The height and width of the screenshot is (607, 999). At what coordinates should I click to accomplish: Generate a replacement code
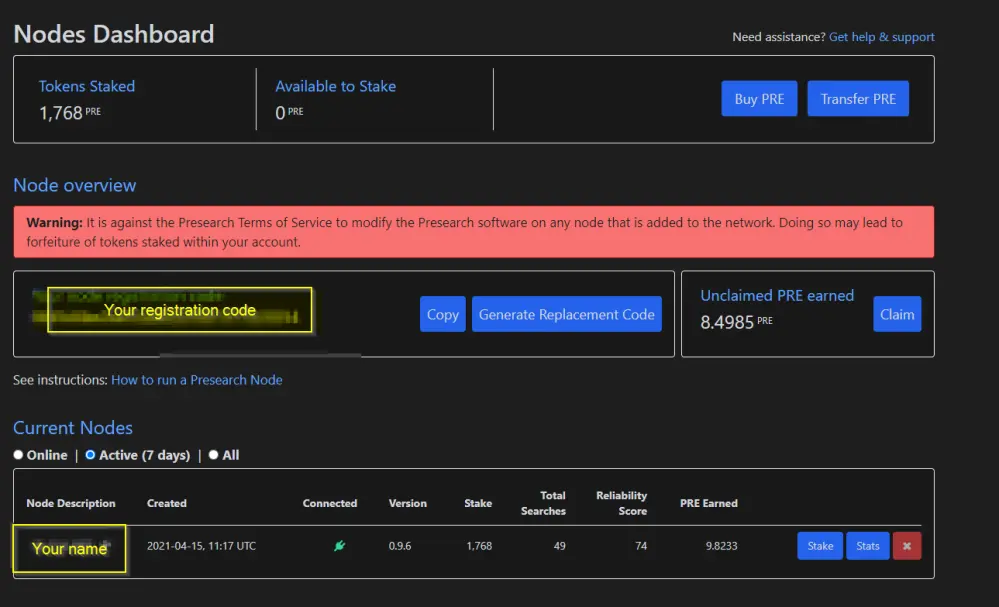click(566, 314)
